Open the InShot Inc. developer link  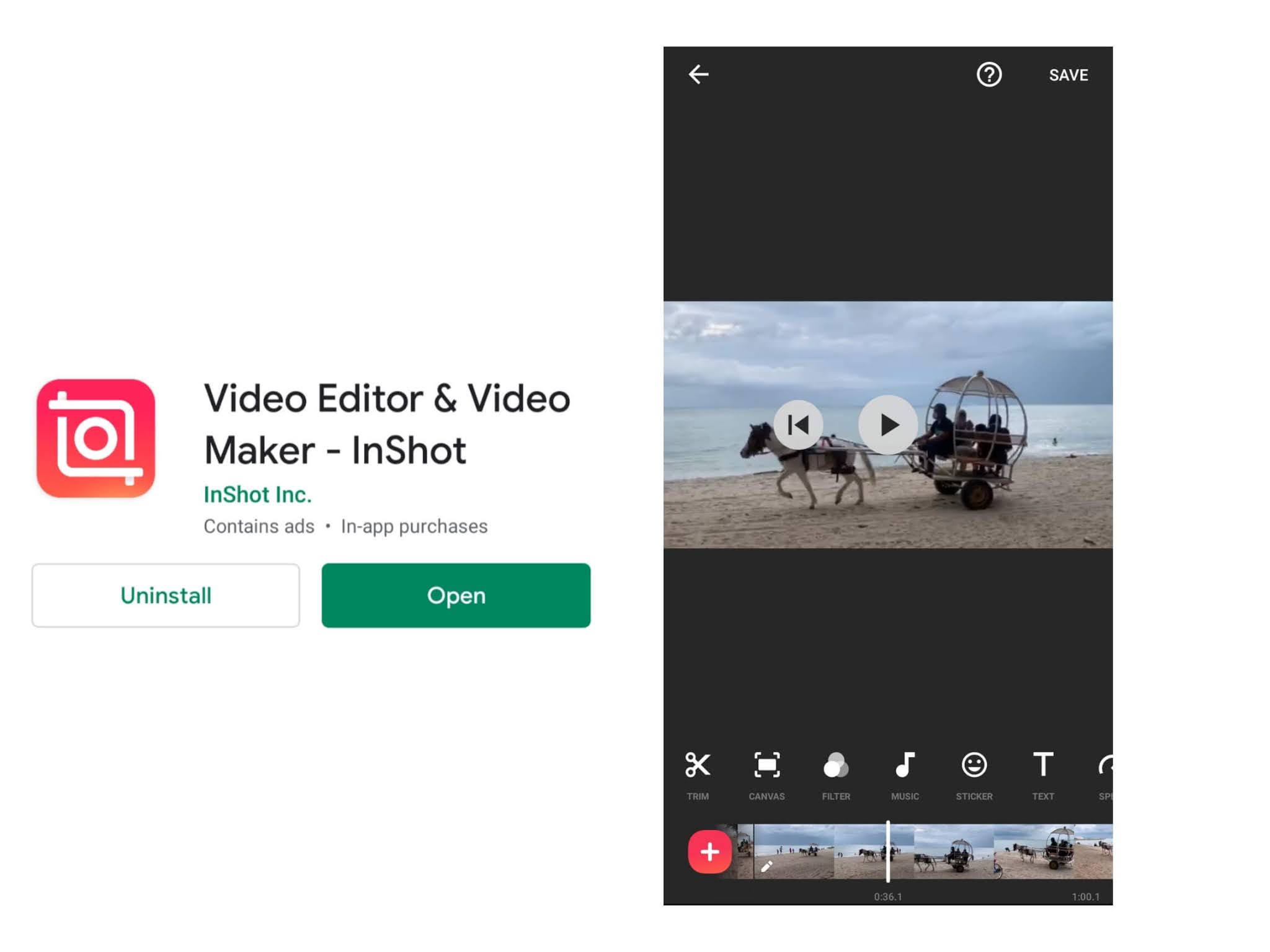[257, 495]
